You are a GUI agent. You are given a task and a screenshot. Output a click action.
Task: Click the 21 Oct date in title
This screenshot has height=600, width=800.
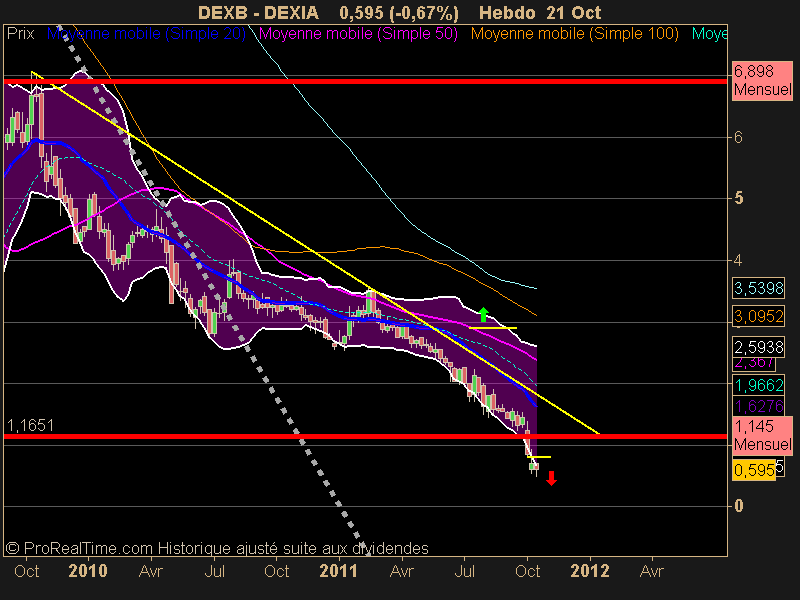573,12
